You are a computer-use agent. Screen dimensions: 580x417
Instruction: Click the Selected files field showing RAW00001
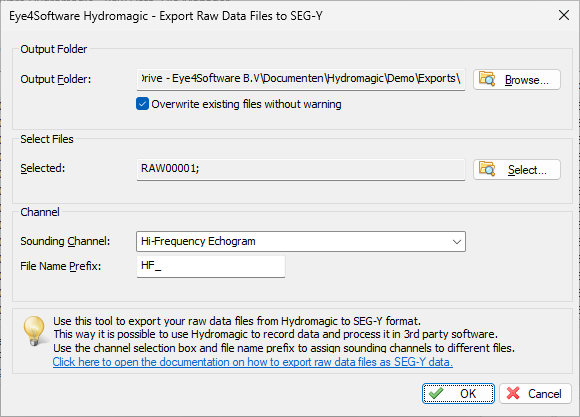pyautogui.click(x=301, y=169)
